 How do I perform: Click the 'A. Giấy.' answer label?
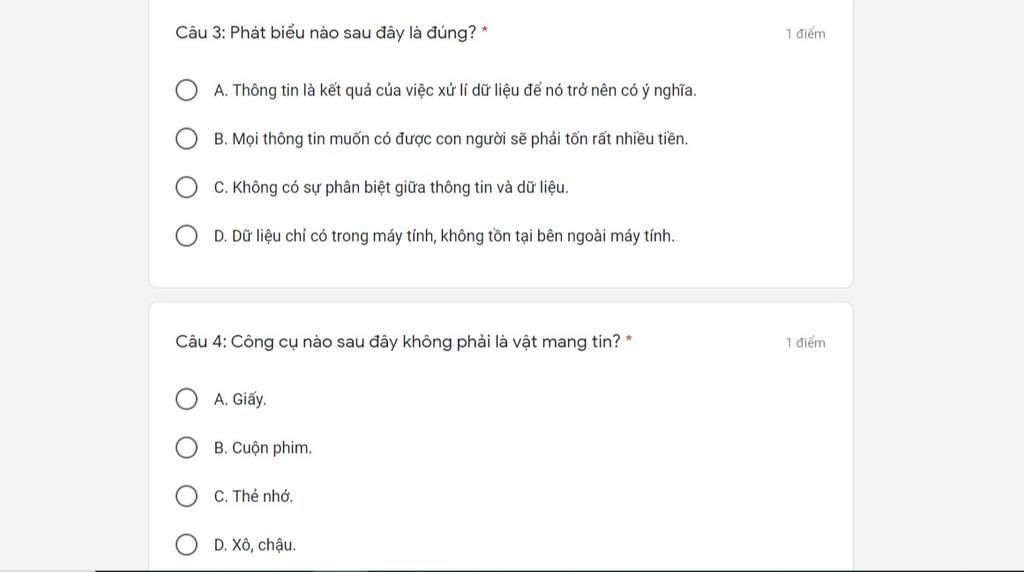coord(240,399)
